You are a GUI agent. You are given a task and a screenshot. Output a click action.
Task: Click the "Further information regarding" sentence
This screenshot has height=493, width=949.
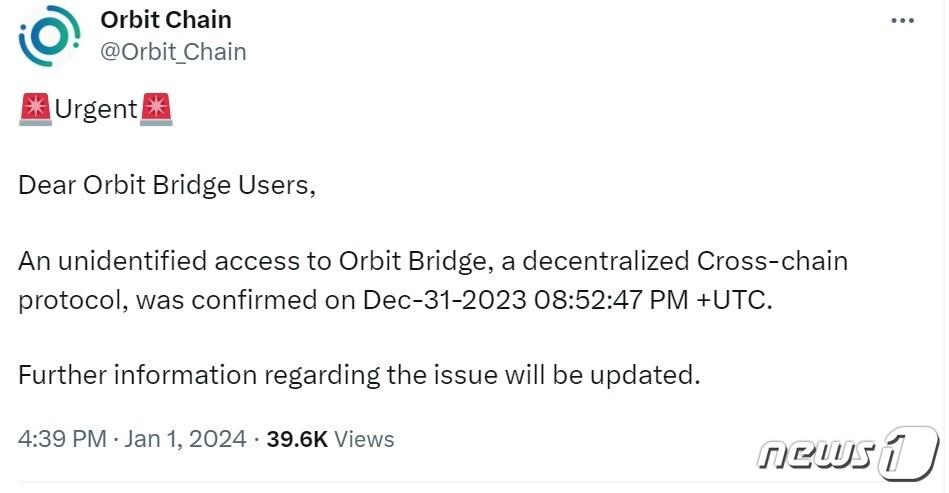(356, 375)
